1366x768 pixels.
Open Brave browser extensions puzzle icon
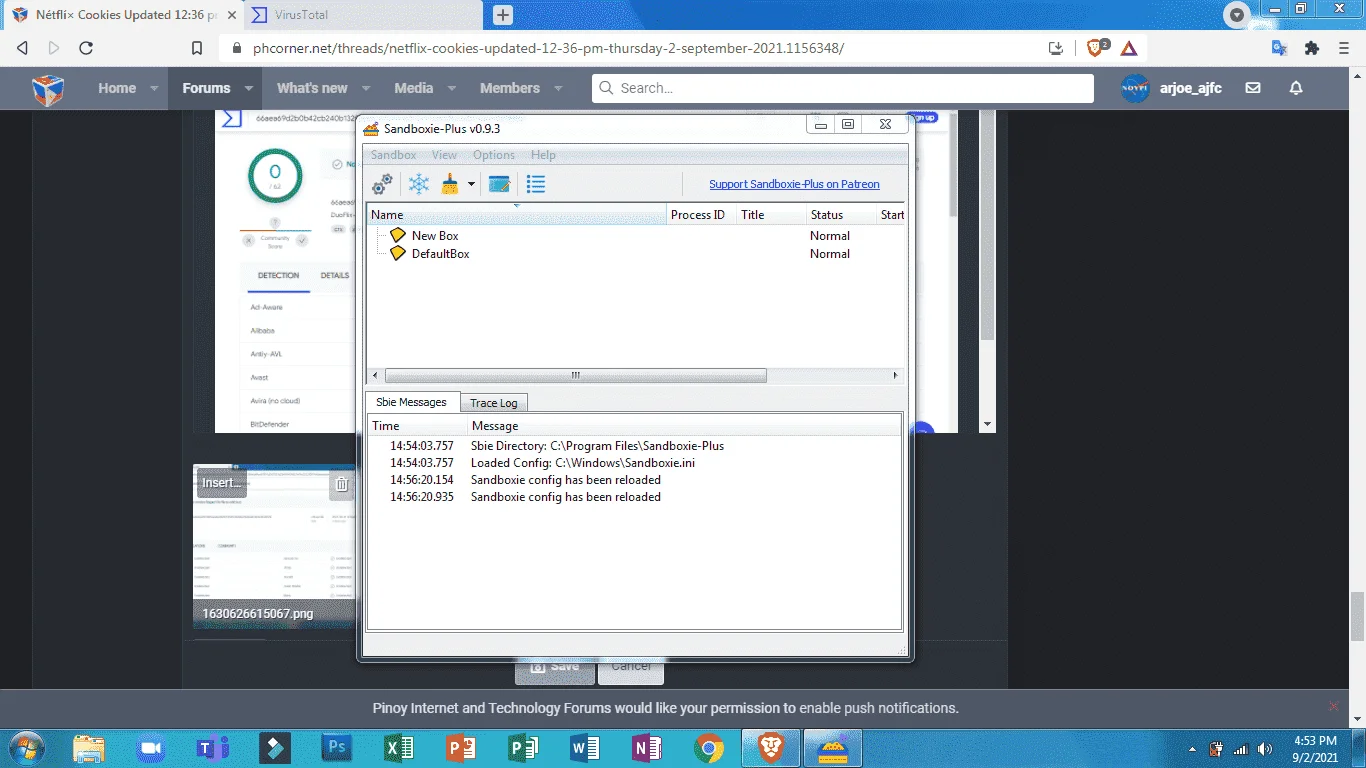pos(1312,47)
